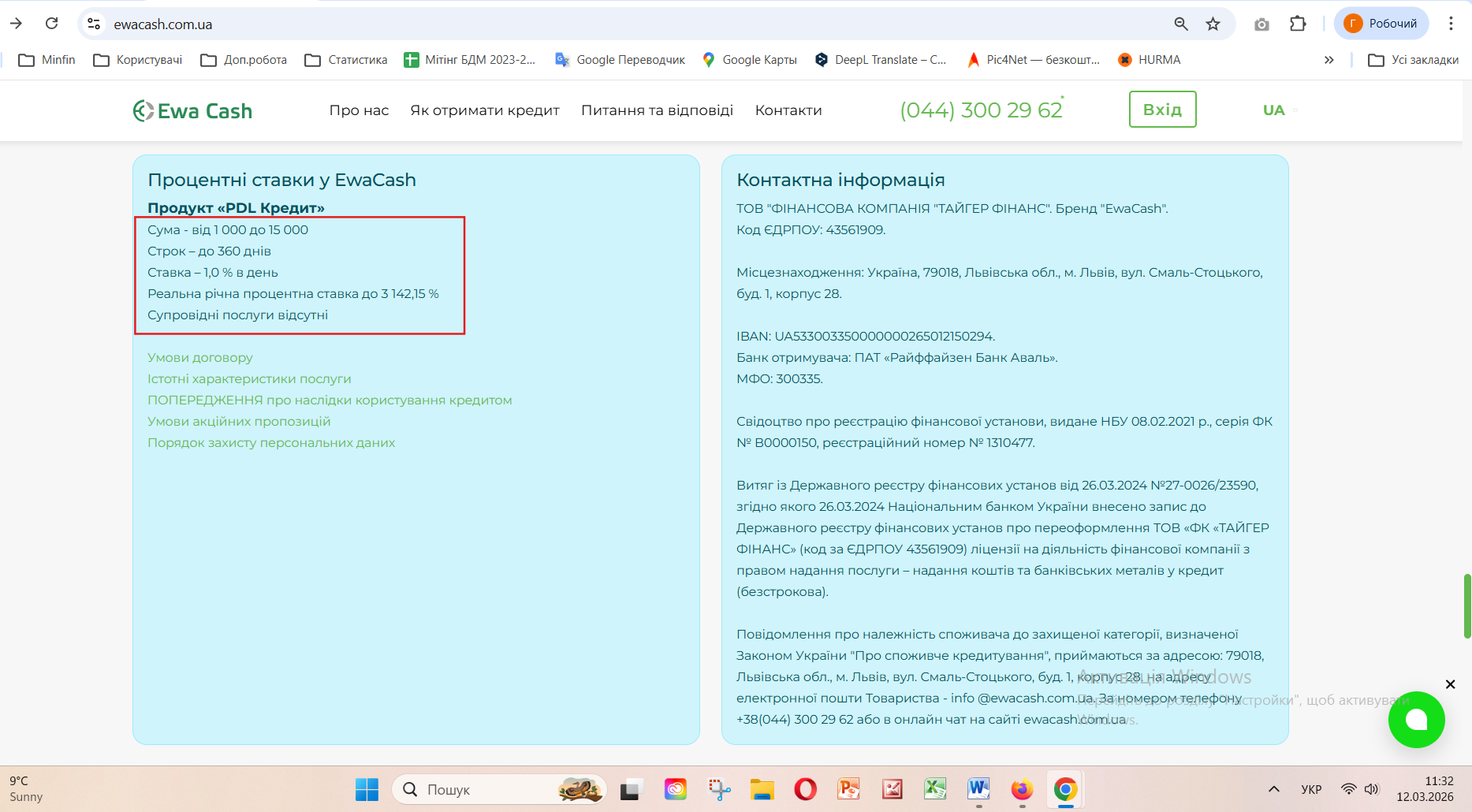
Task: Dismiss the chat widget with the X
Action: pyautogui.click(x=1450, y=684)
